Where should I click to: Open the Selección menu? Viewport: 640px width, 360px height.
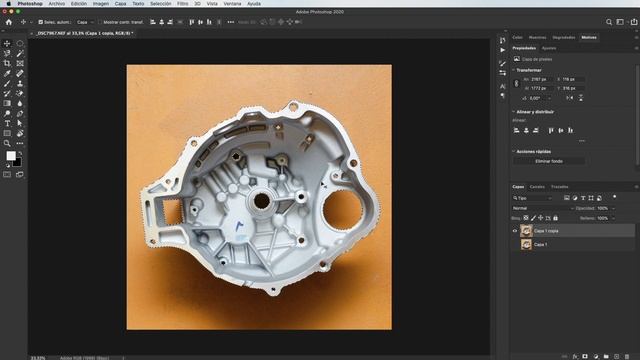click(x=160, y=4)
